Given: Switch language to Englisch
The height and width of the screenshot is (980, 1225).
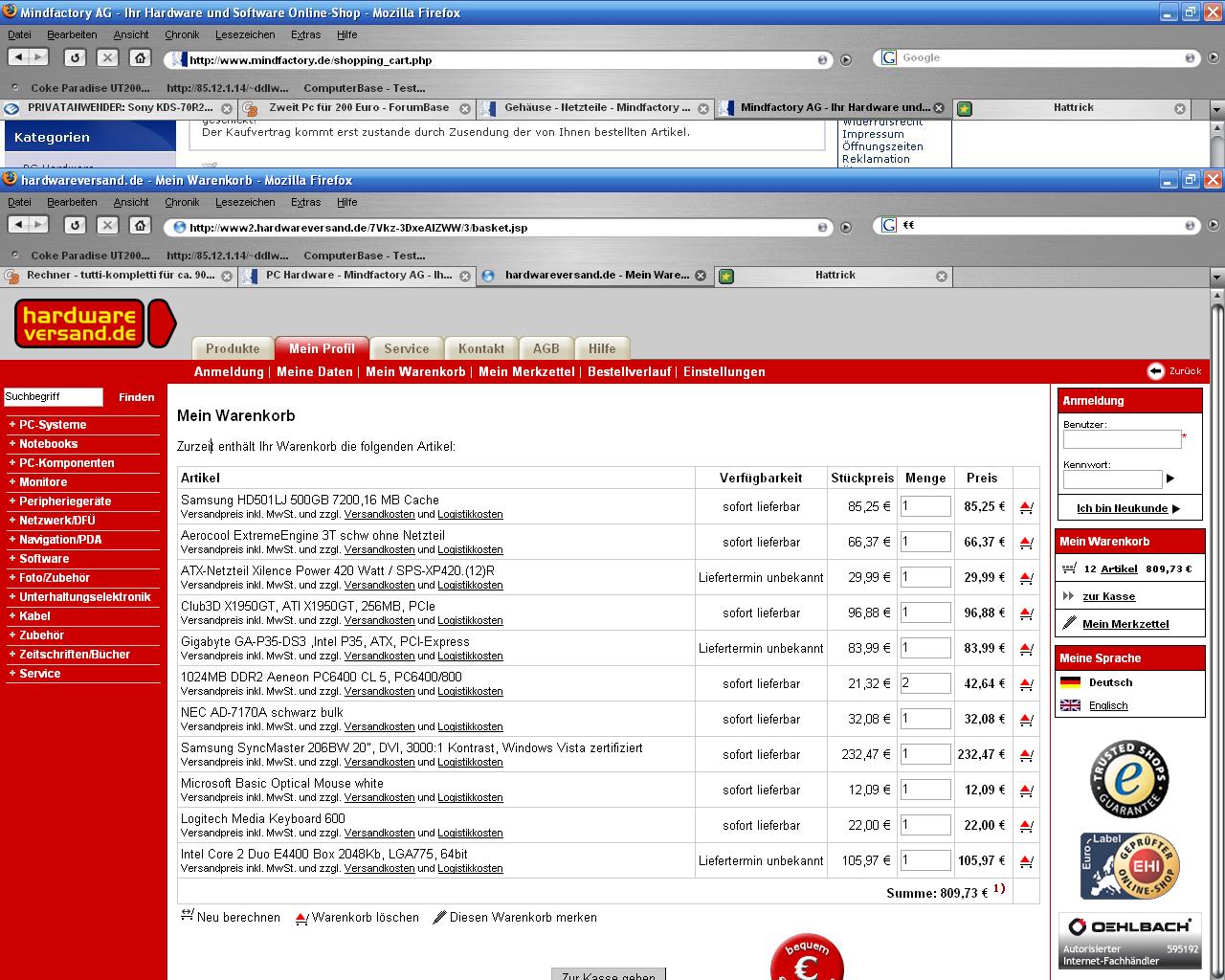Looking at the screenshot, I should 1108,705.
